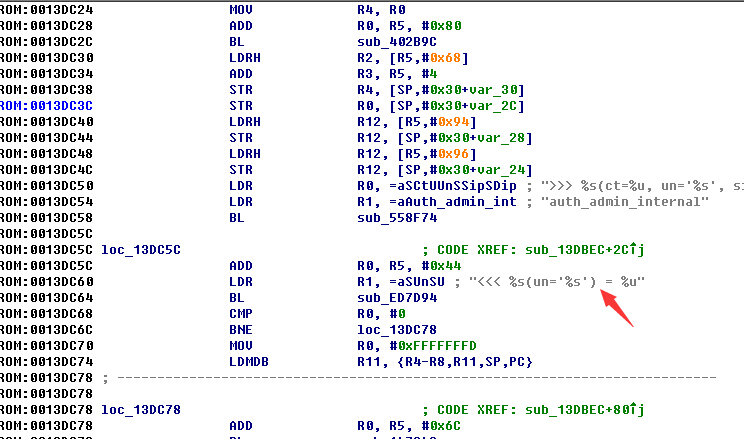
Task: Click the sub_402B9C call operand
Action: [397, 42]
